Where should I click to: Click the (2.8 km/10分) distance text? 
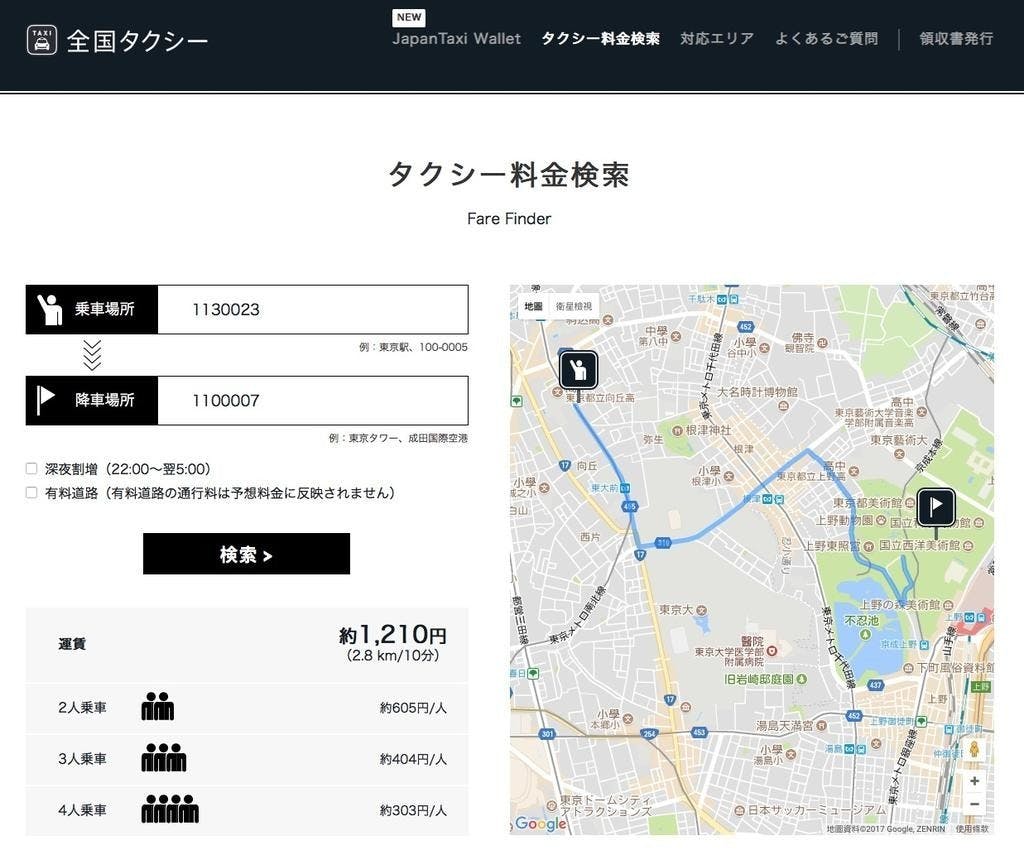point(392,656)
